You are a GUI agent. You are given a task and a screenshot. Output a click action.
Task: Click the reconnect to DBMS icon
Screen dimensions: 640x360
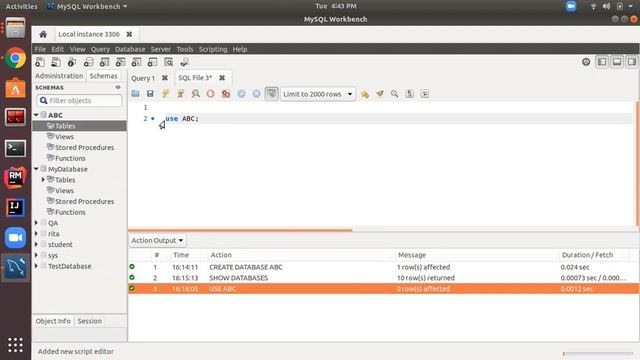point(184,62)
